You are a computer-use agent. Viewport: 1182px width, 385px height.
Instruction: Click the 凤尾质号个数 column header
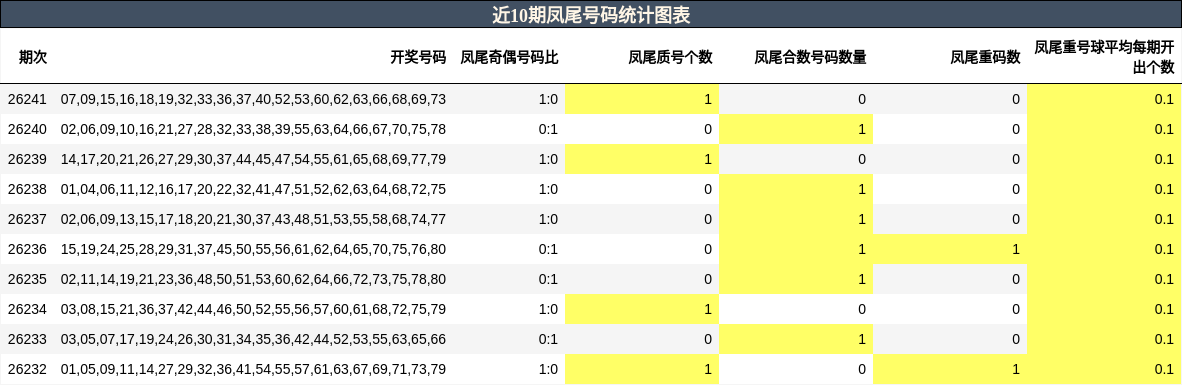[670, 57]
